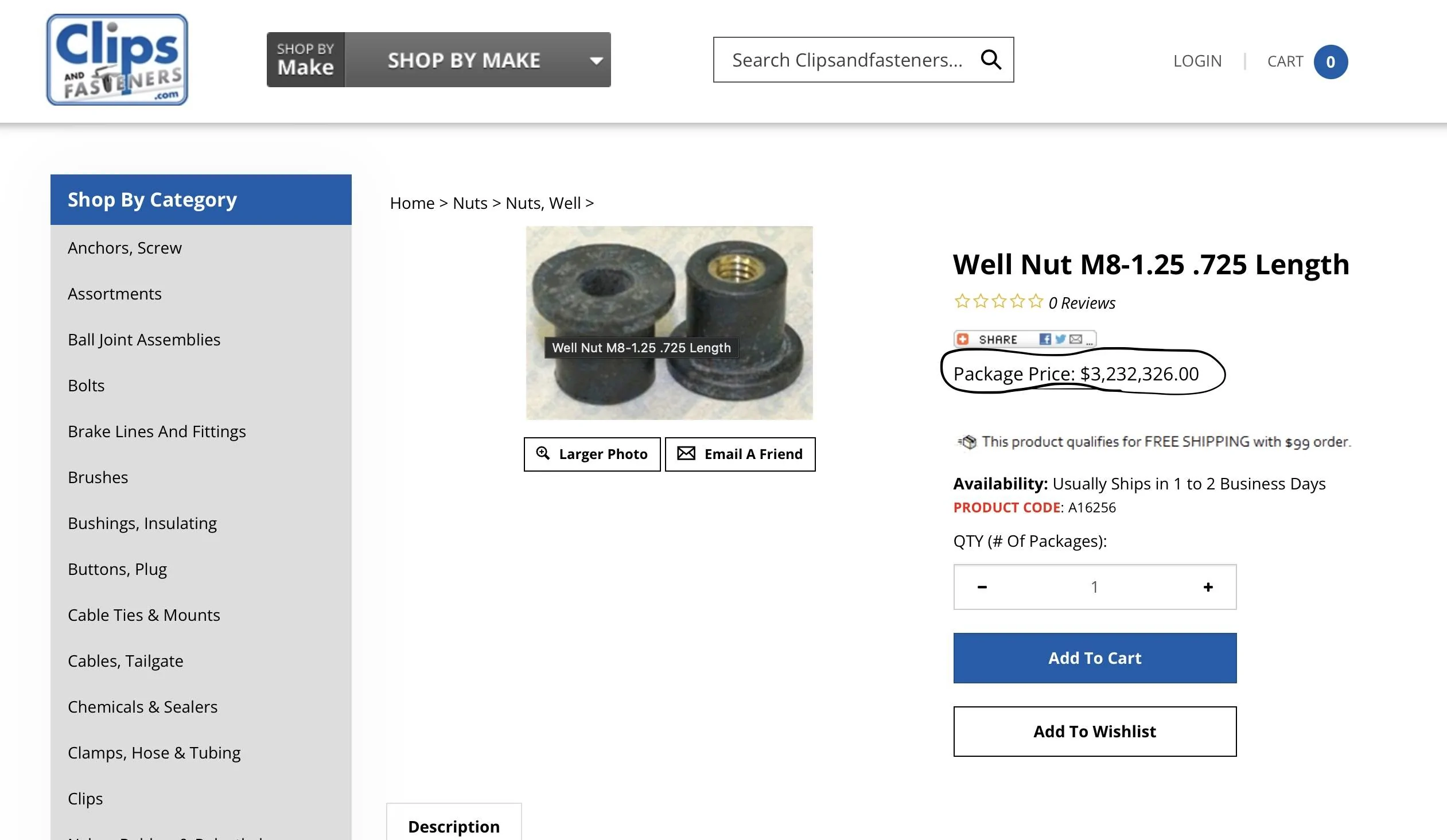Click product code A16256
This screenshot has width=1447, height=840.
1092,508
